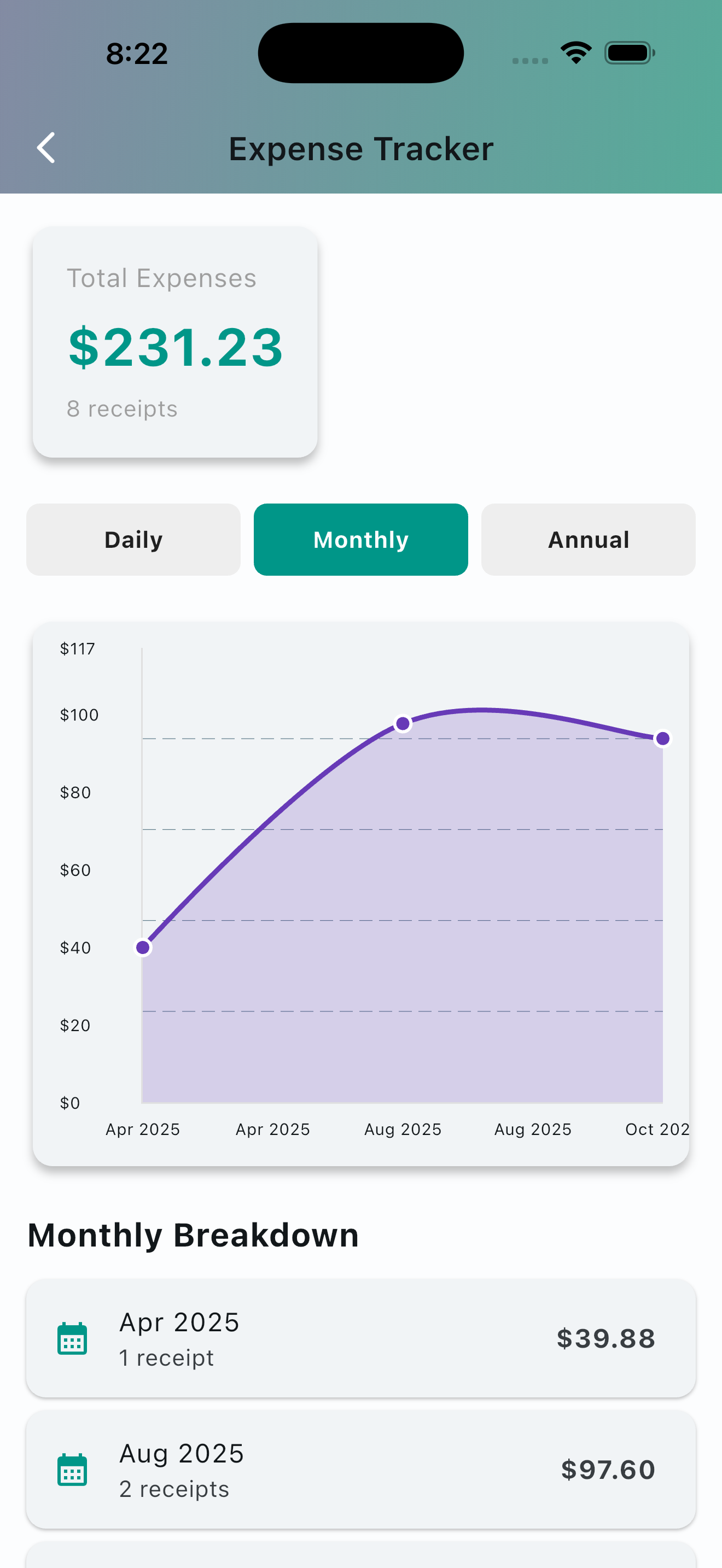
Task: Switch to the Annual view
Action: pyautogui.click(x=588, y=539)
